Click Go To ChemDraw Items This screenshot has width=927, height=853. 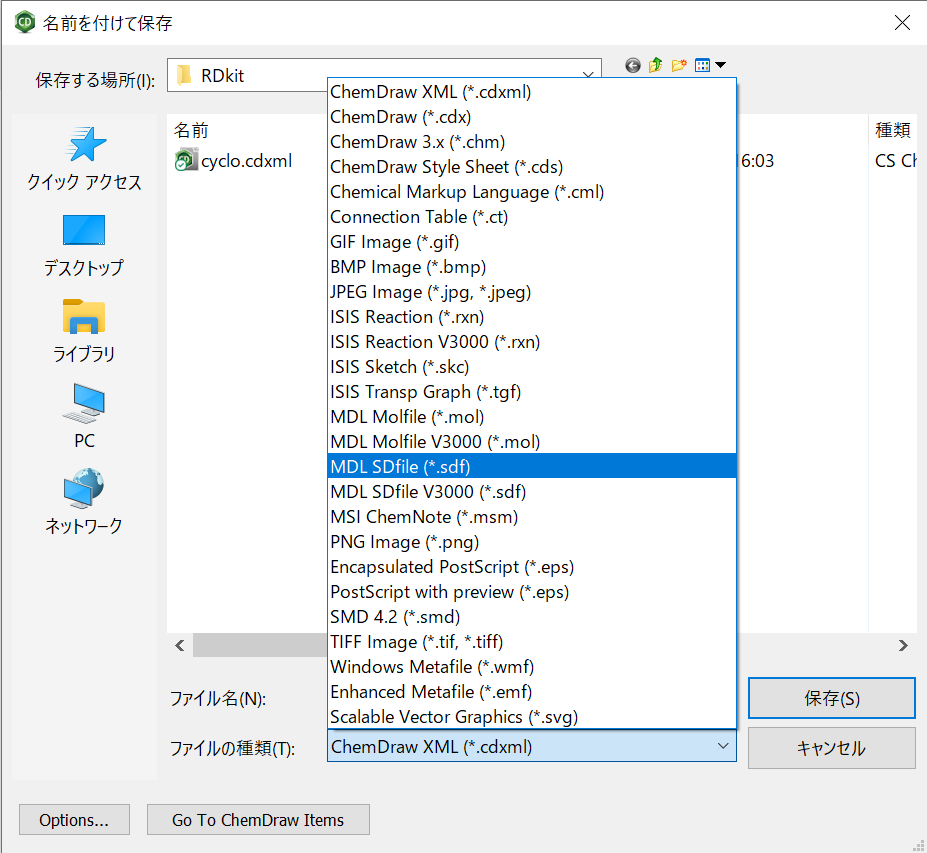[x=258, y=820]
